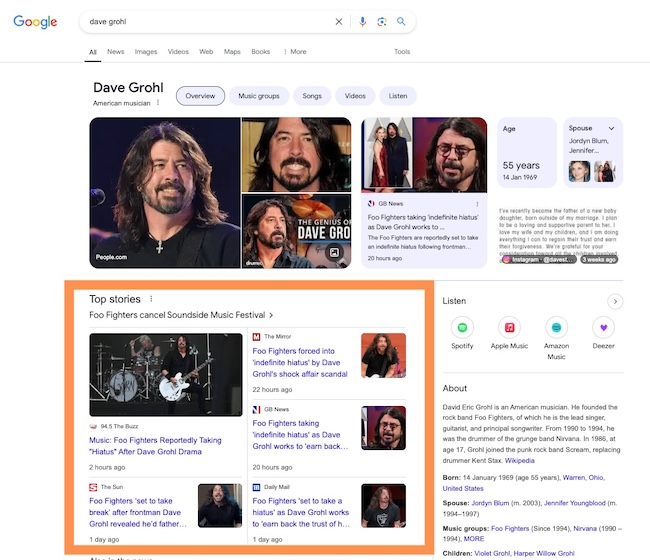
Task: Open Spotify listen icon
Action: coord(462,327)
